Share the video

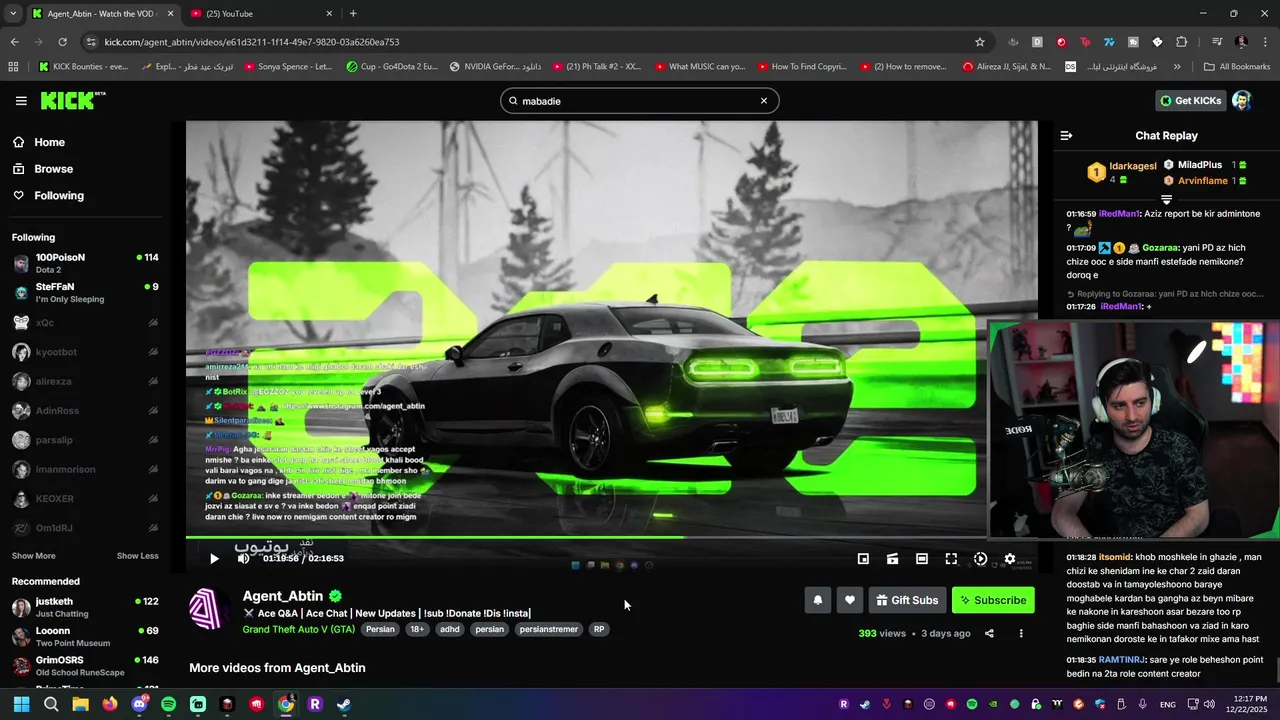click(989, 633)
